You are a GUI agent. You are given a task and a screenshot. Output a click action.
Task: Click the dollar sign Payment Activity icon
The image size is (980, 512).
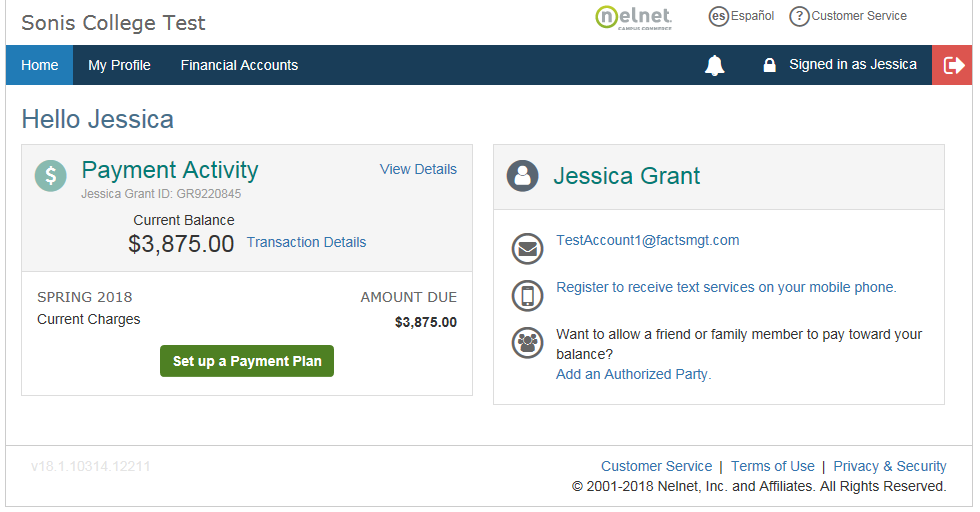pos(51,175)
